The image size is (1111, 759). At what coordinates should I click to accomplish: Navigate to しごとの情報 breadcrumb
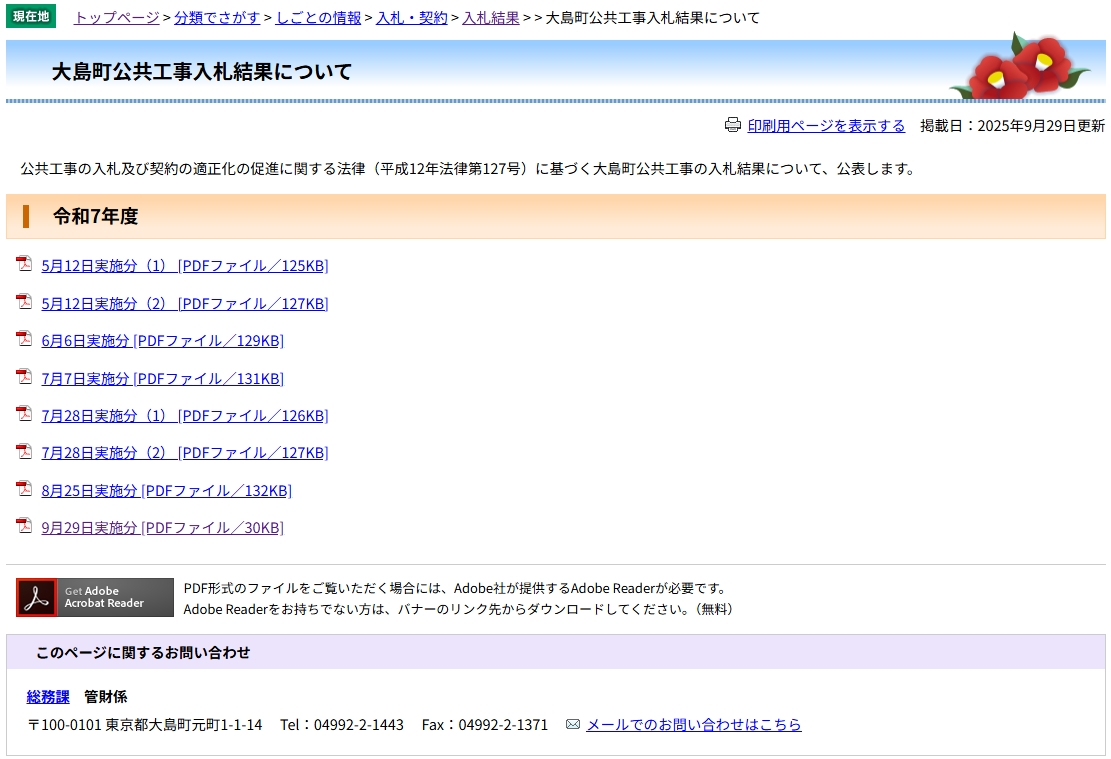click(318, 18)
